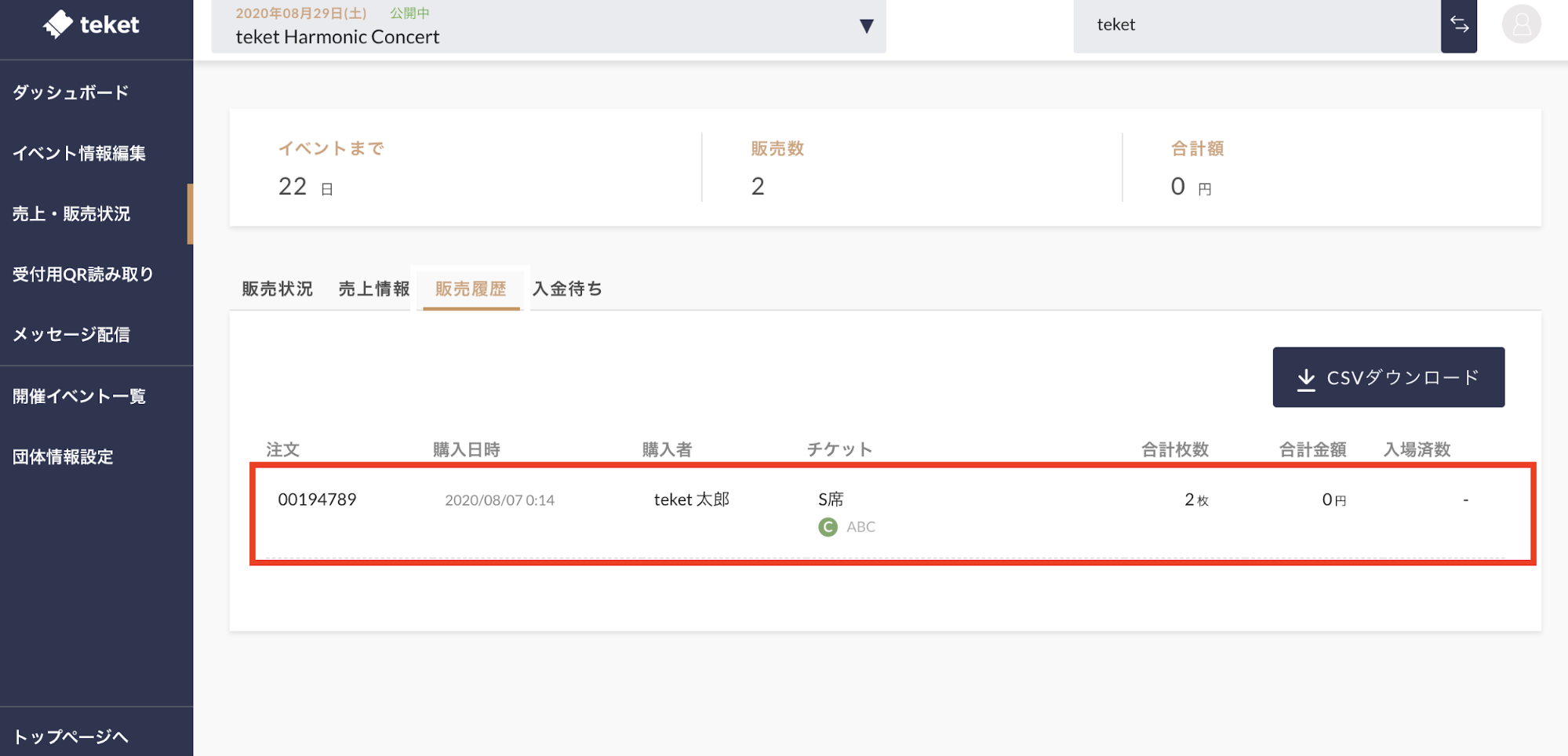1568x756 pixels.
Task: Select メッセージ配信 in the sidebar
Action: (71, 335)
